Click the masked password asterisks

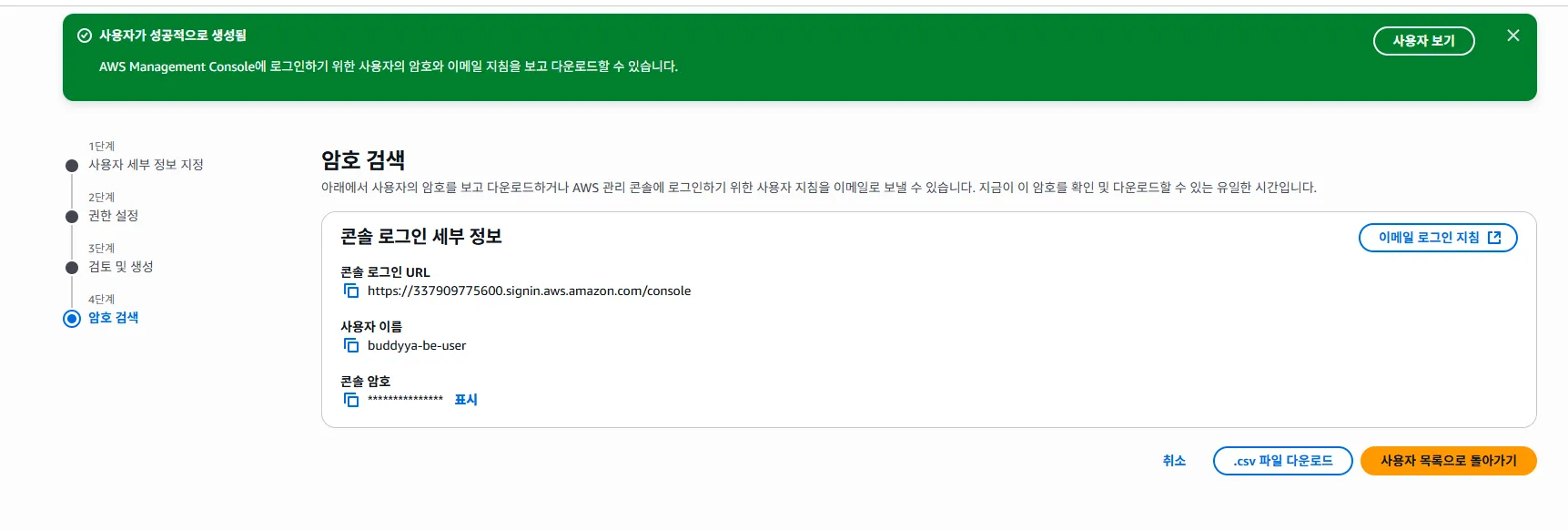(x=405, y=400)
